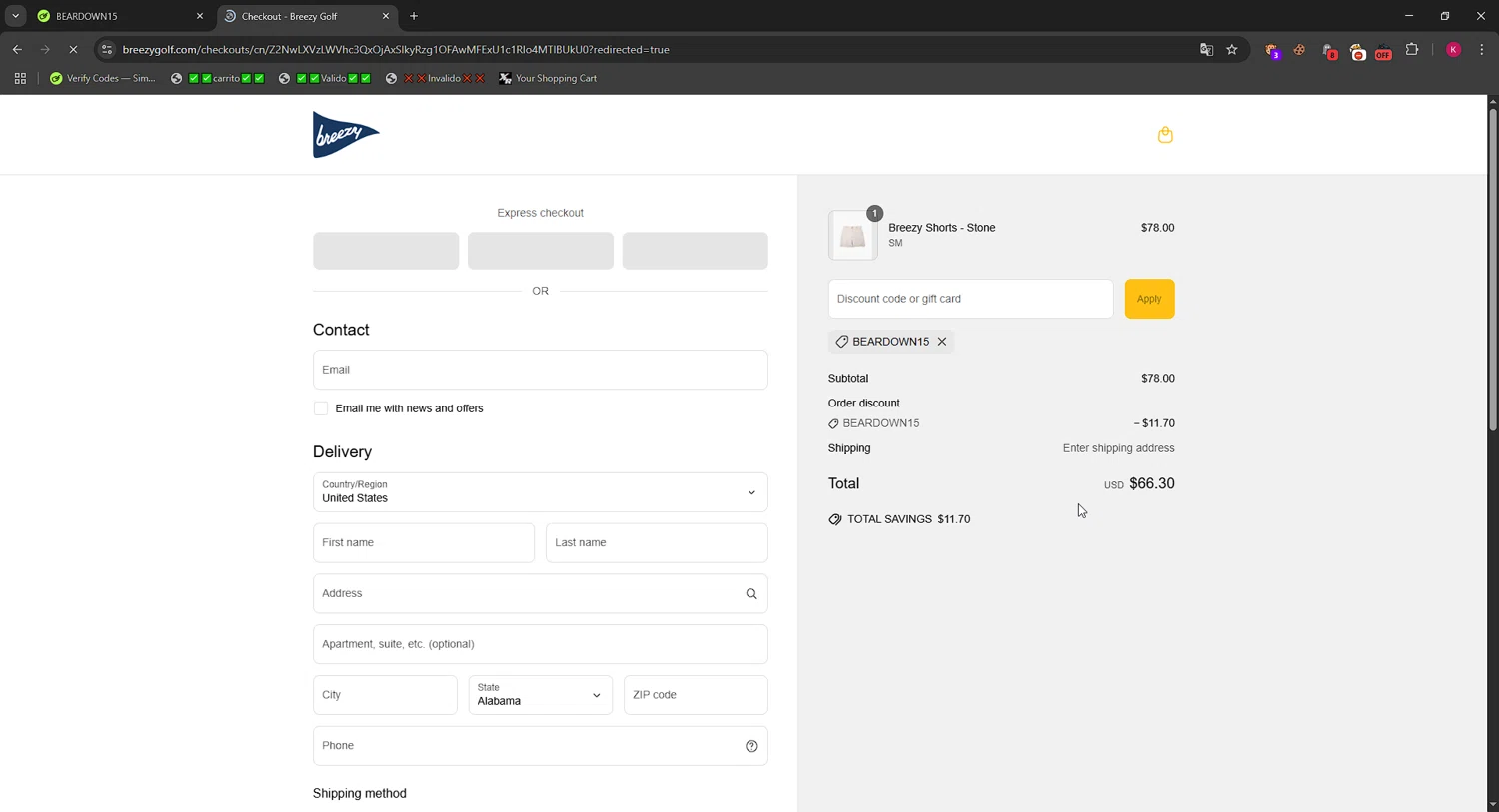Switch to the BEARDOWN15 tab

(120, 16)
